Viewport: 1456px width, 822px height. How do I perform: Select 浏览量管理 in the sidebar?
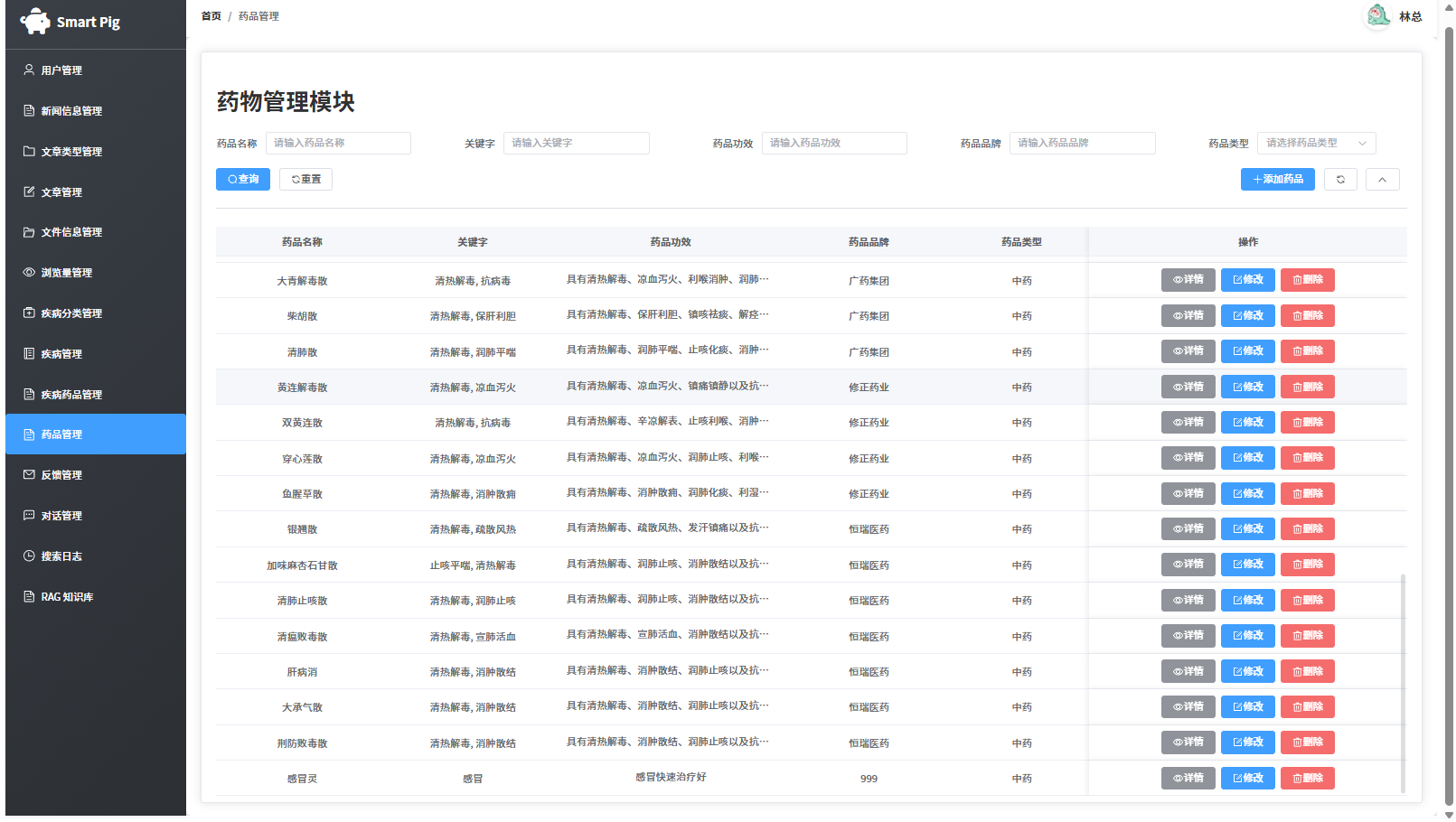(96, 272)
